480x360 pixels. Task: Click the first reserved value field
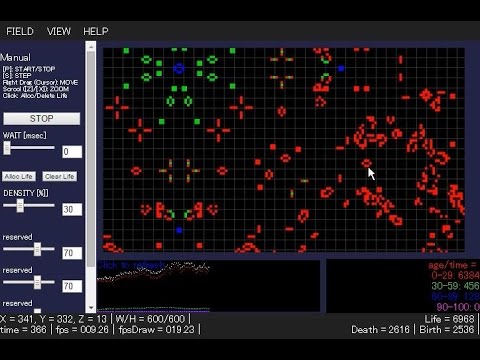point(72,253)
